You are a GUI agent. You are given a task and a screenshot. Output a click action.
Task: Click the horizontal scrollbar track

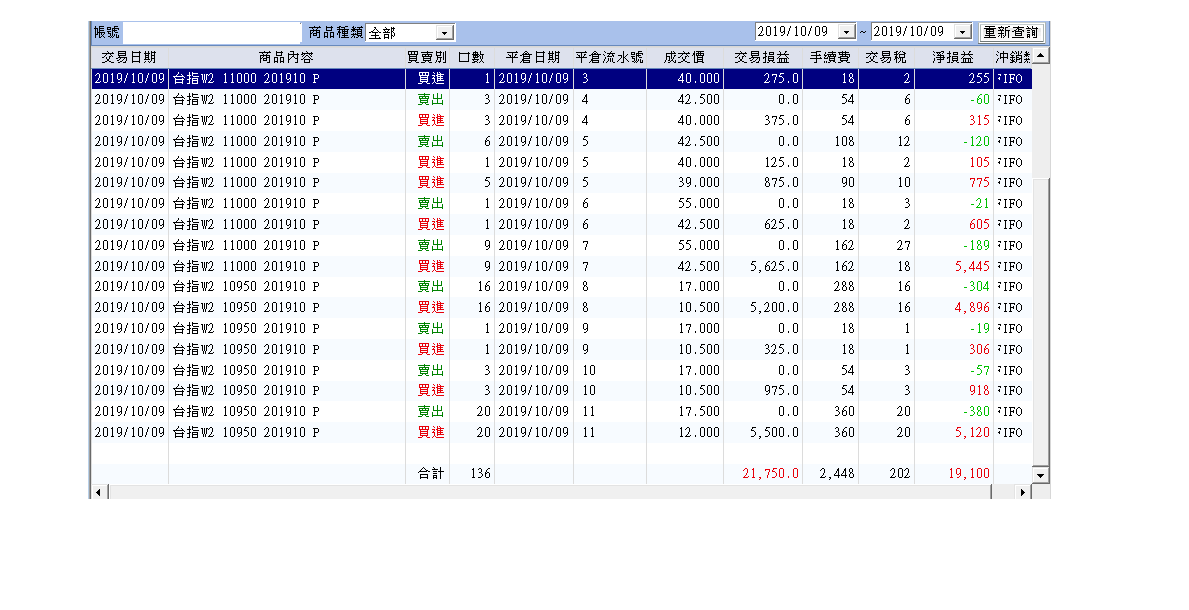1002,492
